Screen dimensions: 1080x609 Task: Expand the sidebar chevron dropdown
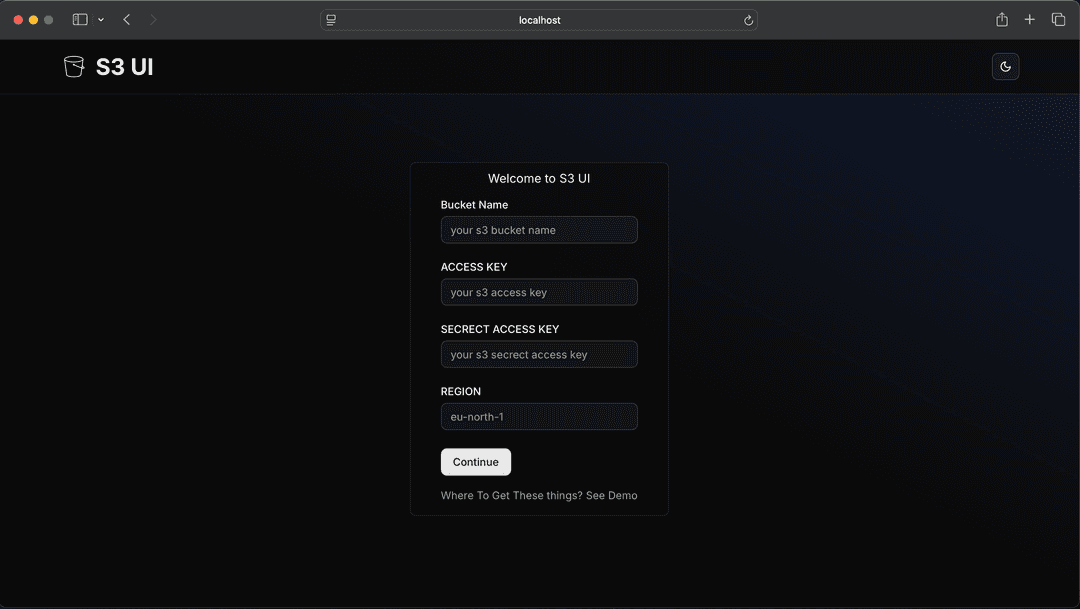click(100, 19)
